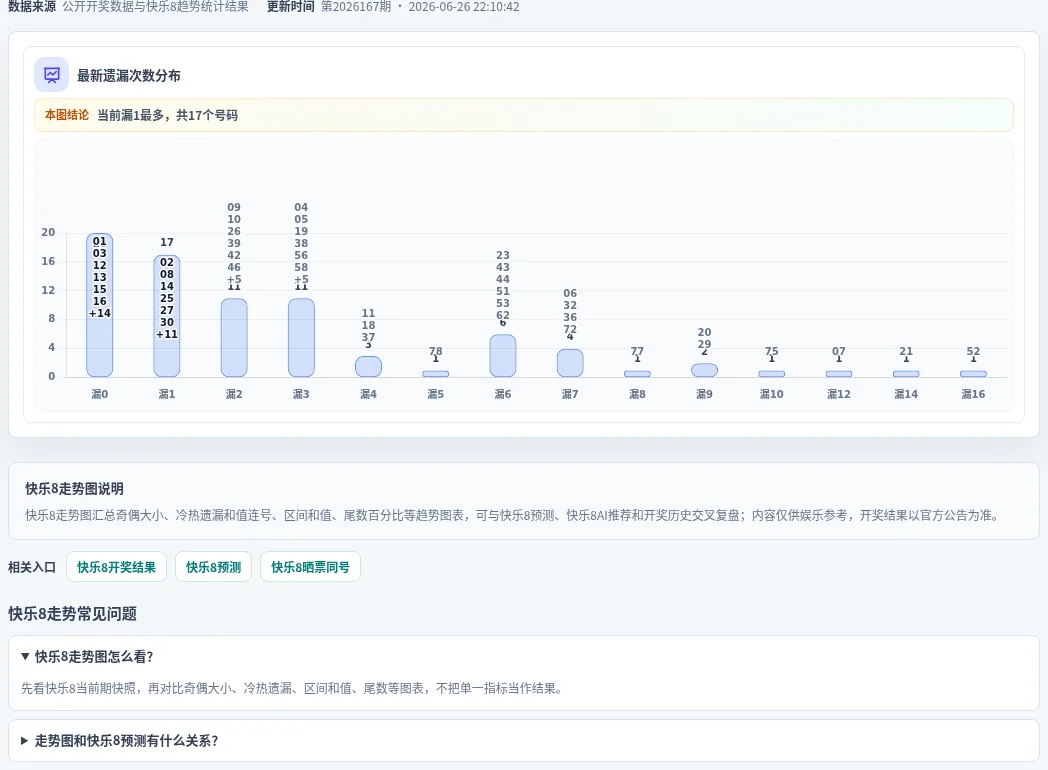Open the 快乐8晒票同号 link

click(x=310, y=567)
